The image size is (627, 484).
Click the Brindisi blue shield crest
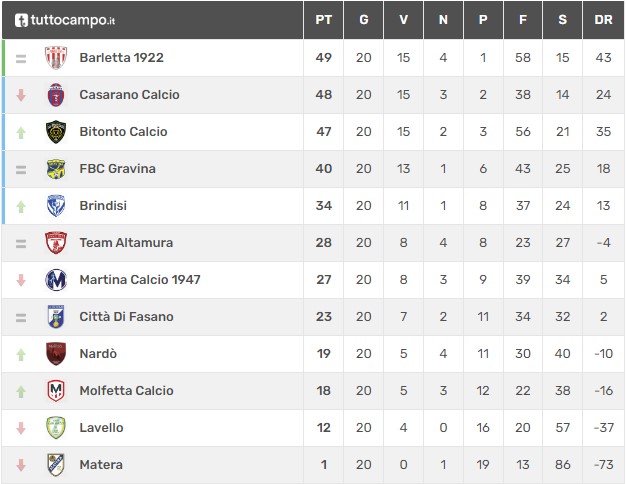[56, 206]
